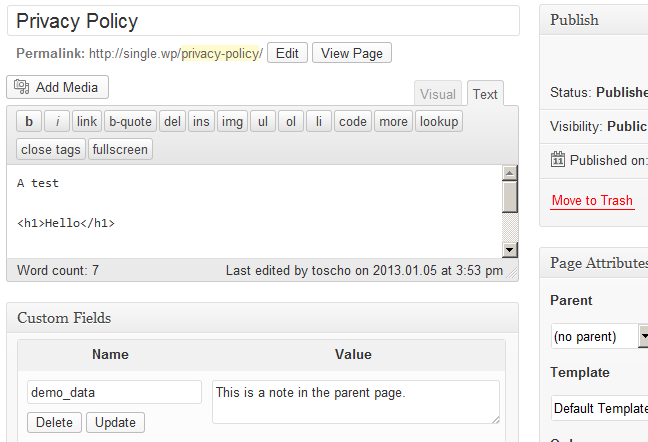Click the Last edited by toscho text
The width and height of the screenshot is (648, 442).
364,270
